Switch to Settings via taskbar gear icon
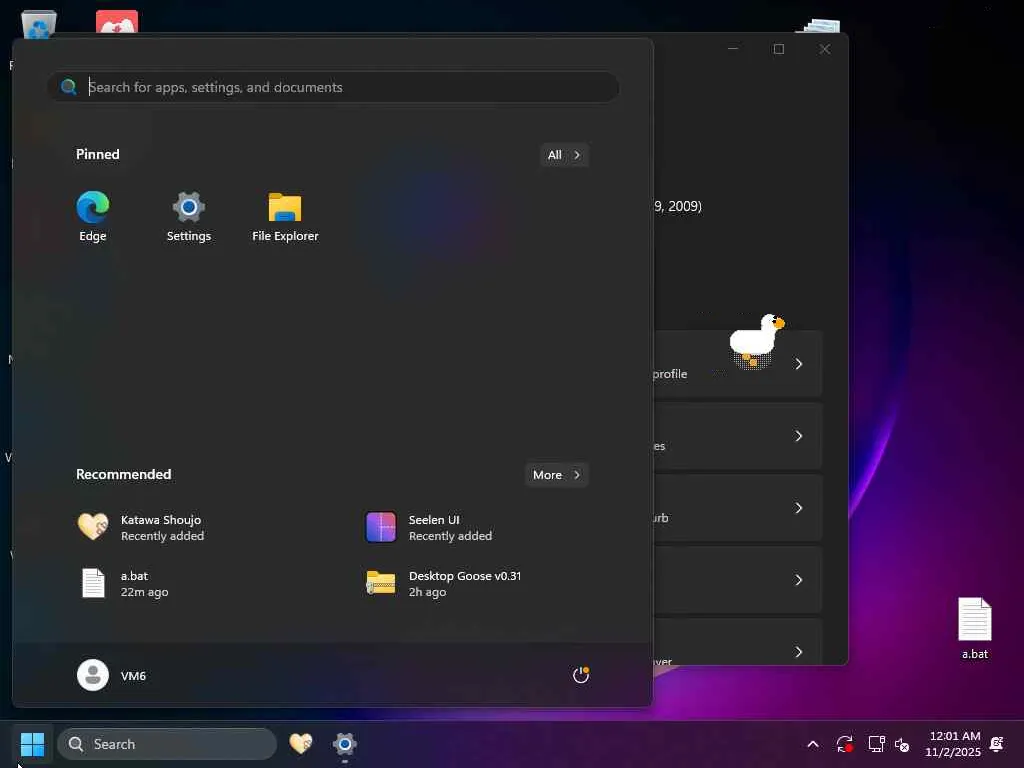The height and width of the screenshot is (768, 1024). coord(344,744)
